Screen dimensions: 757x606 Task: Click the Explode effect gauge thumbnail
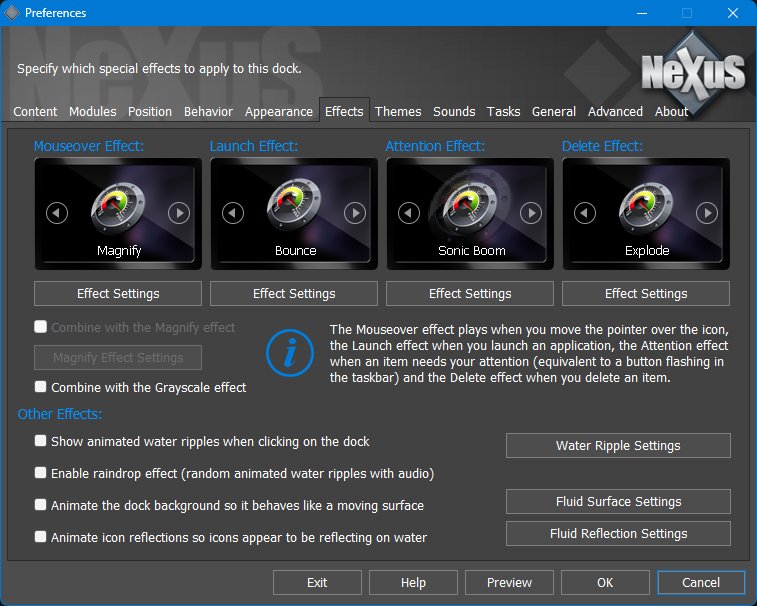pos(646,208)
